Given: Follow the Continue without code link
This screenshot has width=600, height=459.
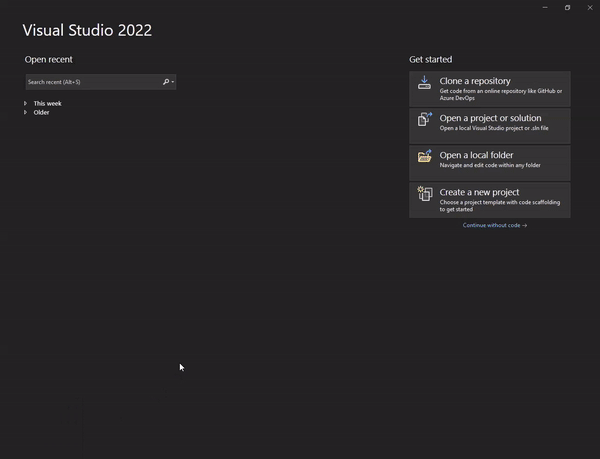Looking at the screenshot, I should tap(495, 225).
